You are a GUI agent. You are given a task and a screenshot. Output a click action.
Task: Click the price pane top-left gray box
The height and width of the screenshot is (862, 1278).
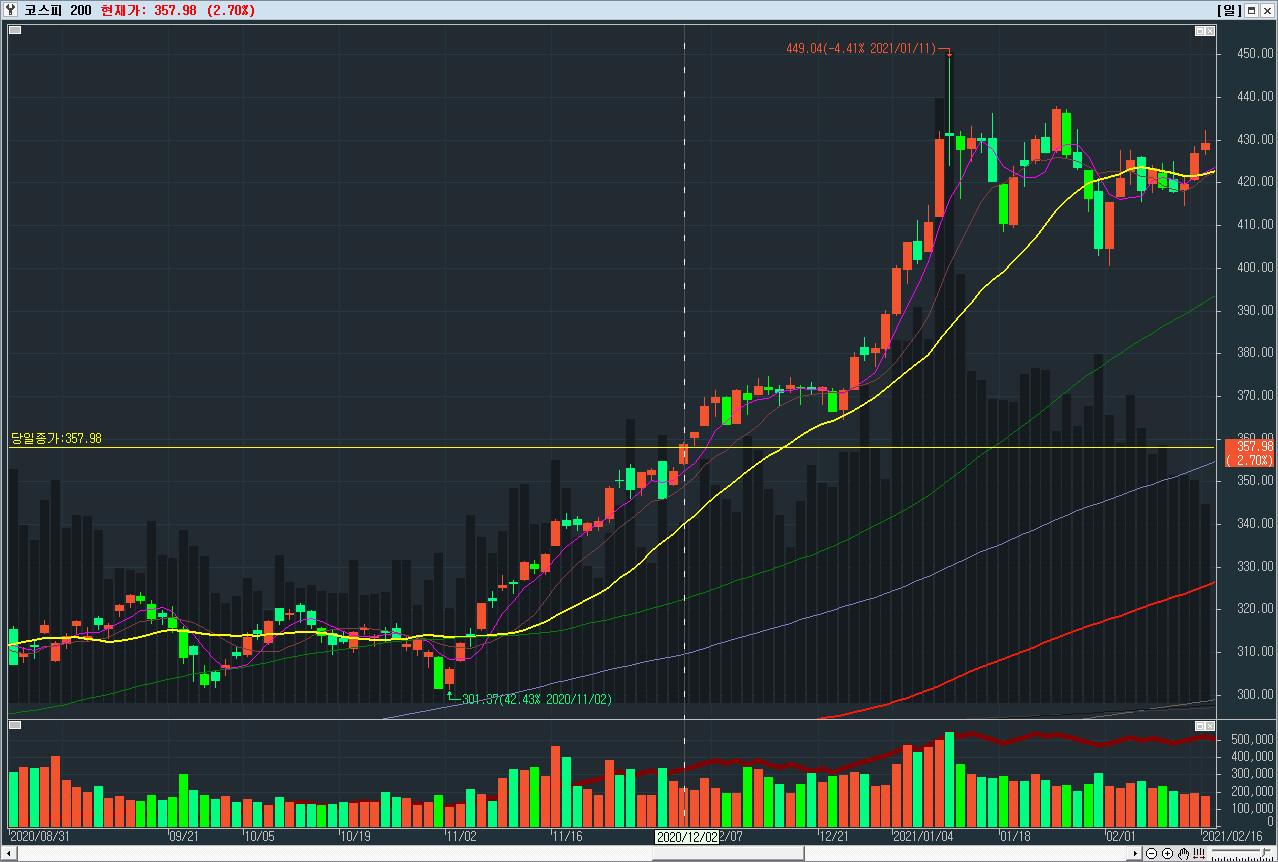15,30
